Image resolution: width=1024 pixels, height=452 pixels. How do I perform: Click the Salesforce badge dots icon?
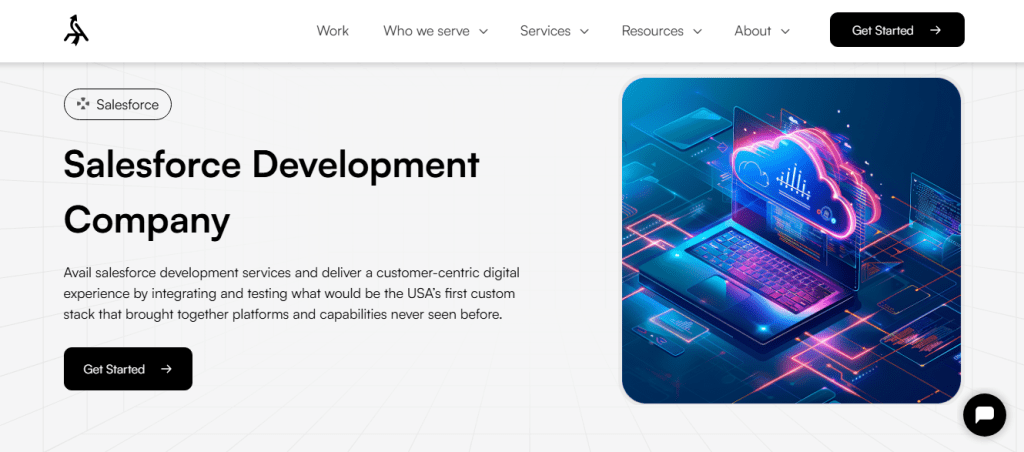pyautogui.click(x=83, y=105)
